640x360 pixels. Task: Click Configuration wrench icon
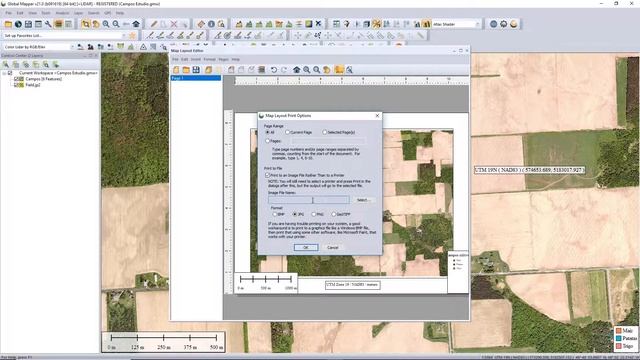click(x=48, y=24)
